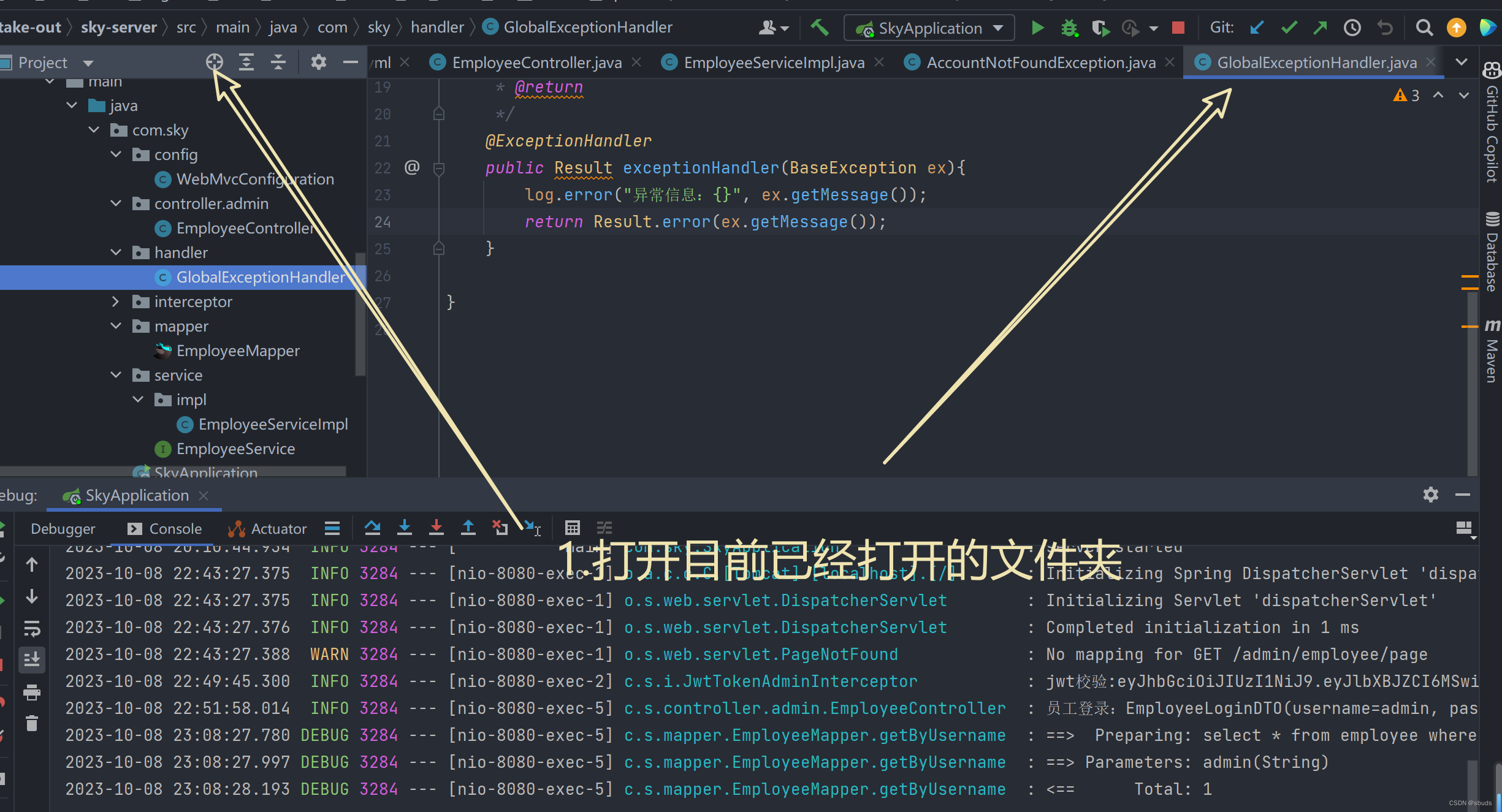Expand the interceptor package folder

(x=116, y=302)
